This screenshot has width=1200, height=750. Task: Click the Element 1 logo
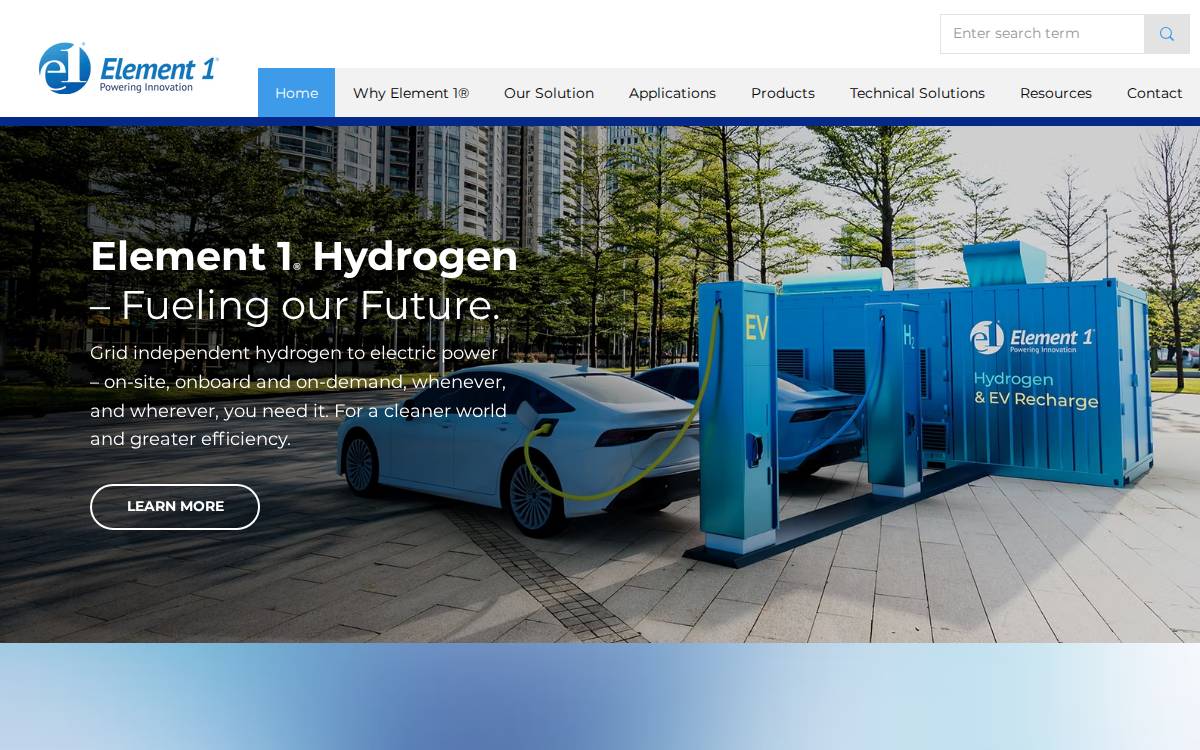point(128,69)
